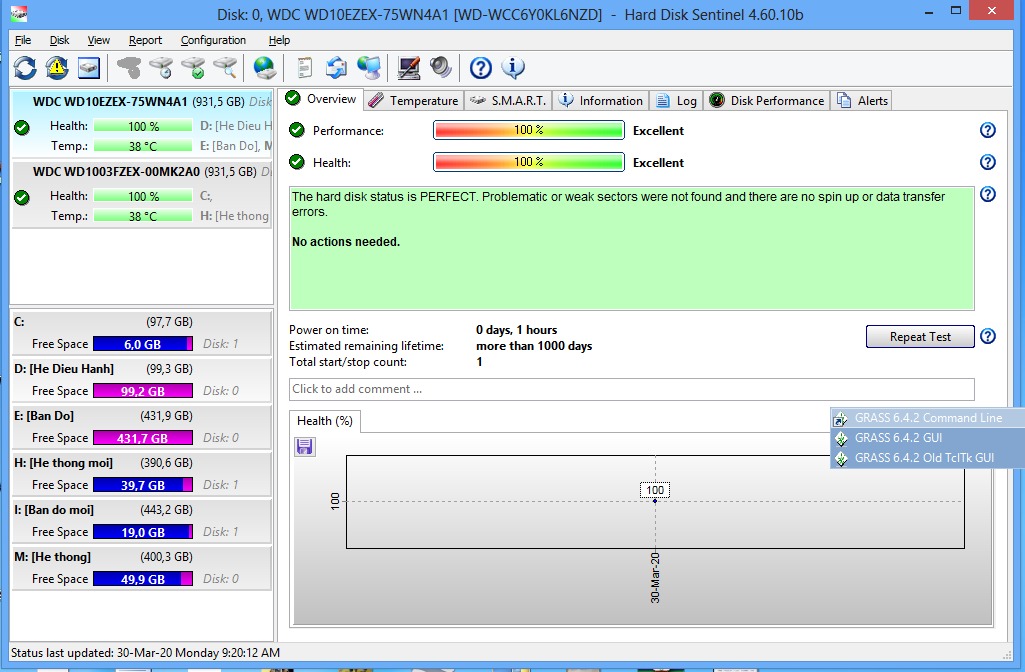Select the WDC WD1003FZEX-00MK2A0 disk entry
This screenshot has width=1025, height=672.
(x=116, y=171)
